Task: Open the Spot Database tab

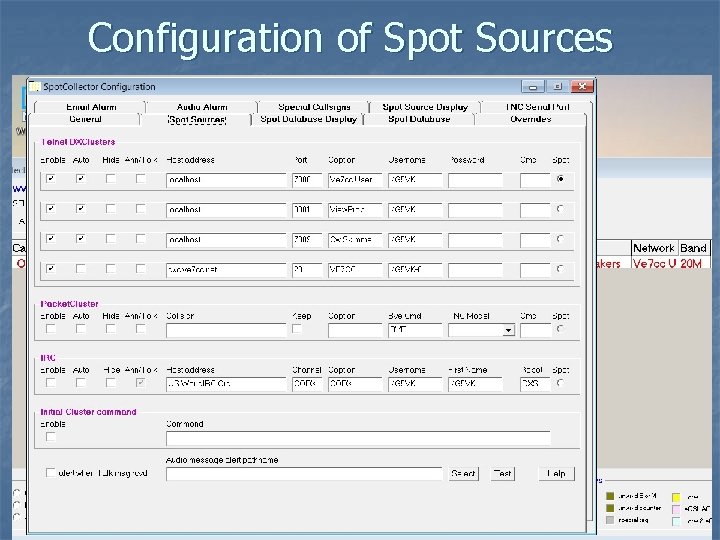Action: click(419, 119)
